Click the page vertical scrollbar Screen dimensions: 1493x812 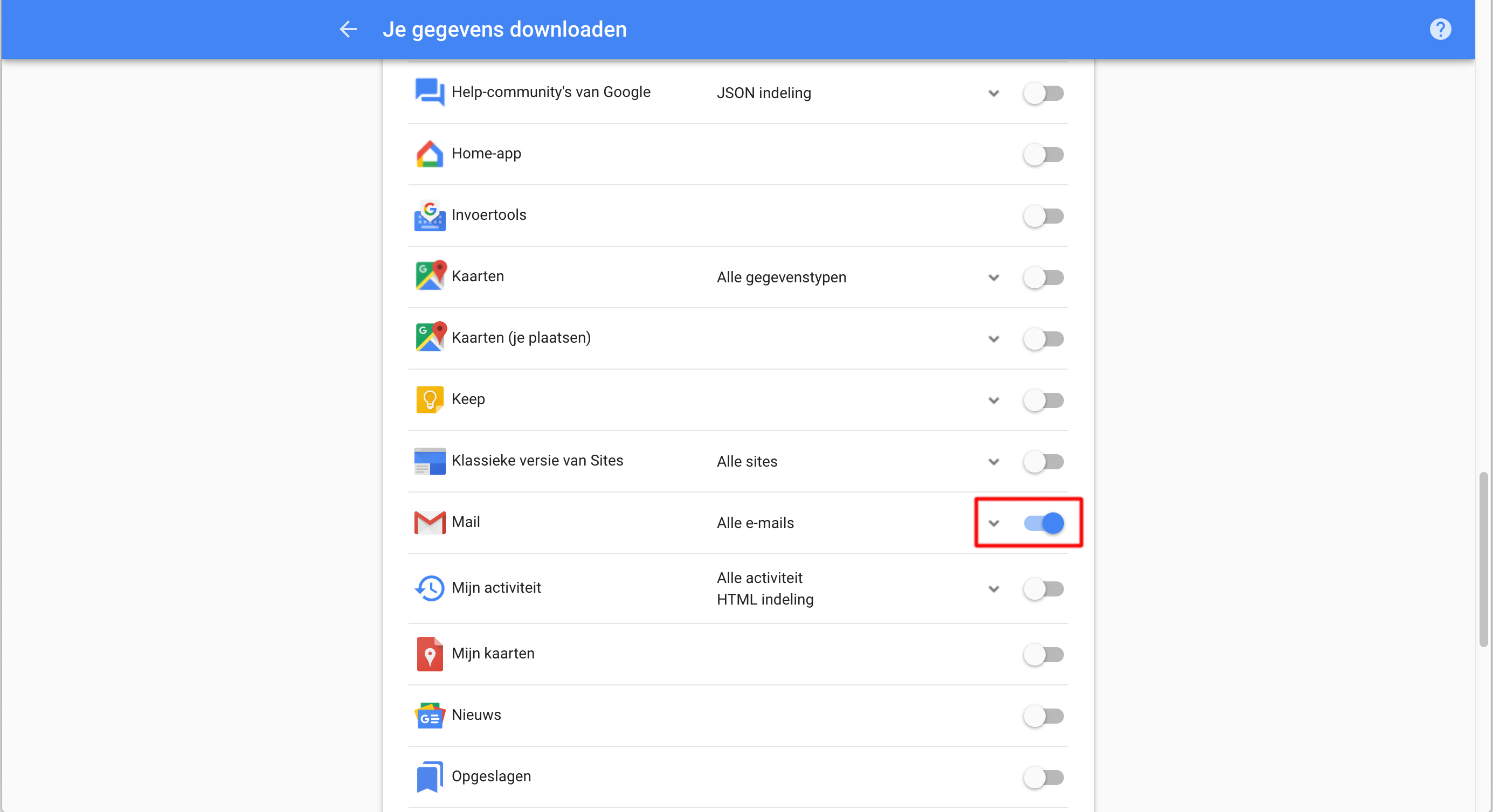[x=1483, y=559]
